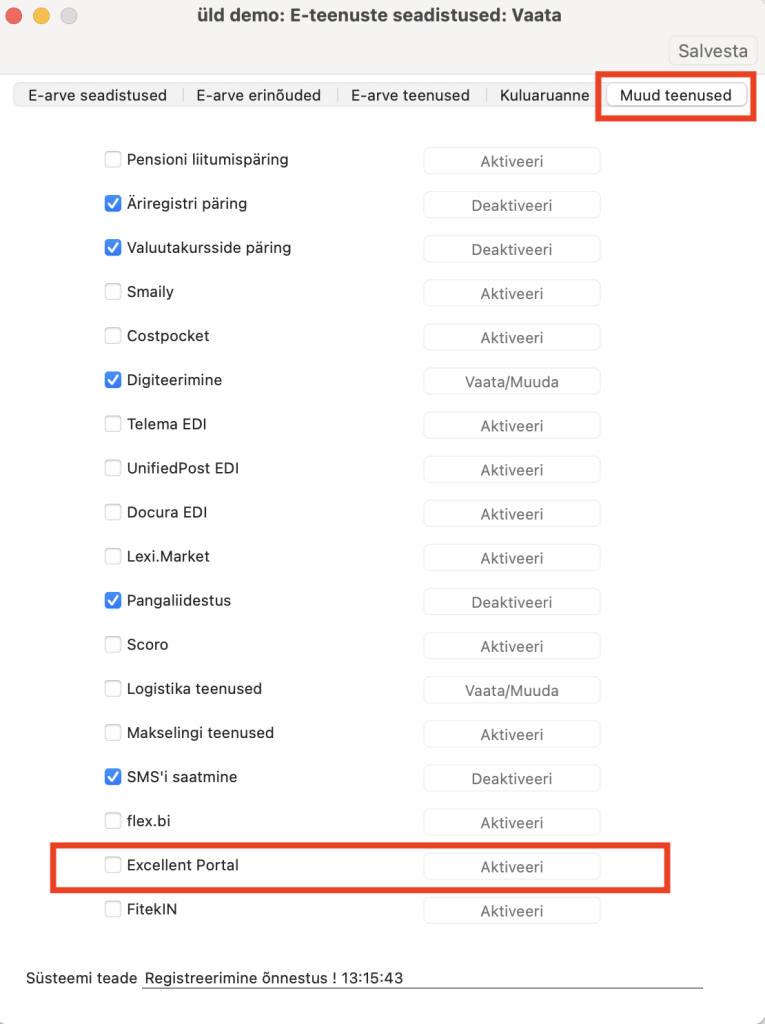This screenshot has width=765, height=1024.
Task: Deactivate Valuutakursside päring with its Deaktiveeri button
Action: [x=511, y=249]
